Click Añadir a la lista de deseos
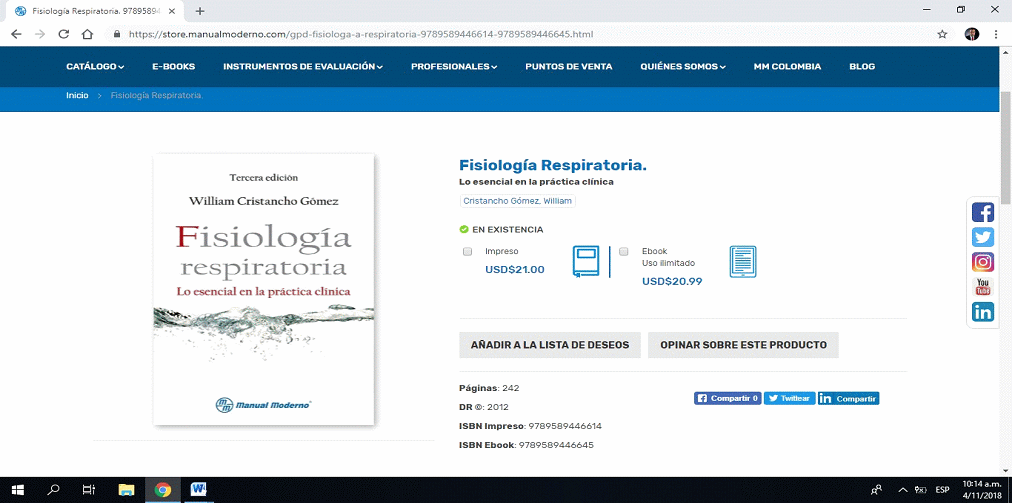This screenshot has height=504, width=1012. coord(549,345)
